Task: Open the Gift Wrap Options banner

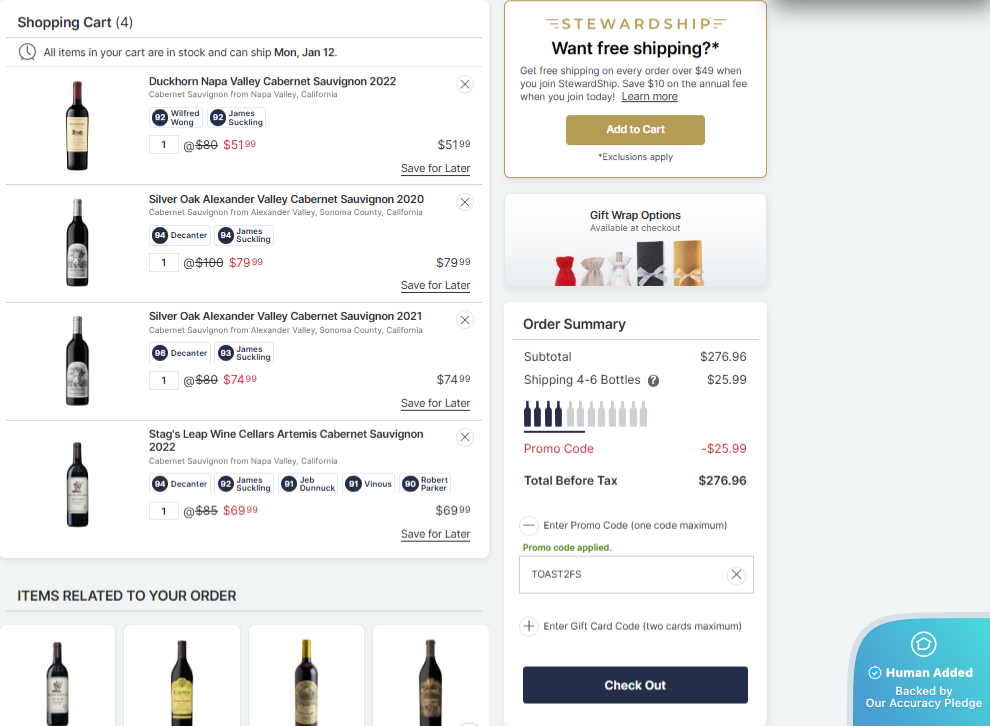Action: (635, 241)
